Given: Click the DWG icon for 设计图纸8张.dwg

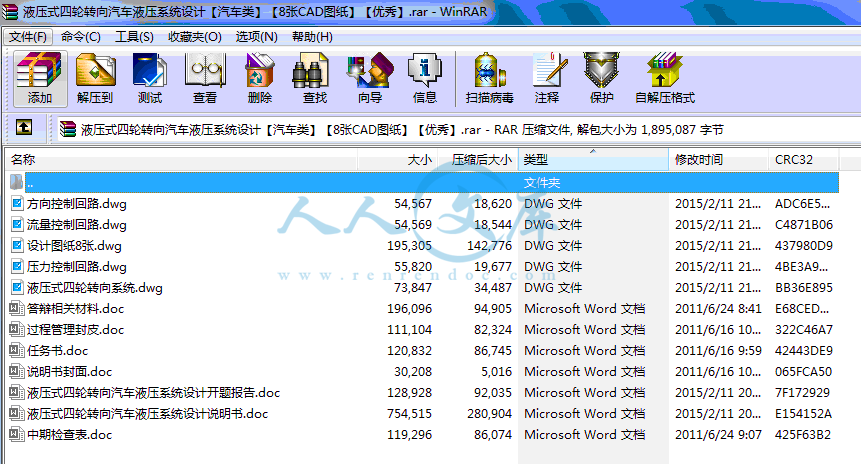Looking at the screenshot, I should pyautogui.click(x=17, y=245).
